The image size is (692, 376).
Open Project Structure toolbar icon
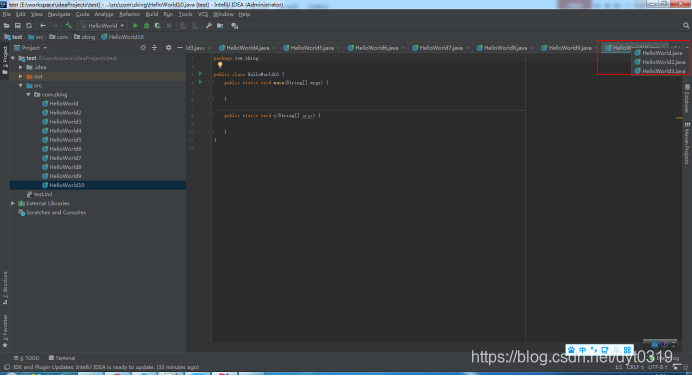coord(220,26)
